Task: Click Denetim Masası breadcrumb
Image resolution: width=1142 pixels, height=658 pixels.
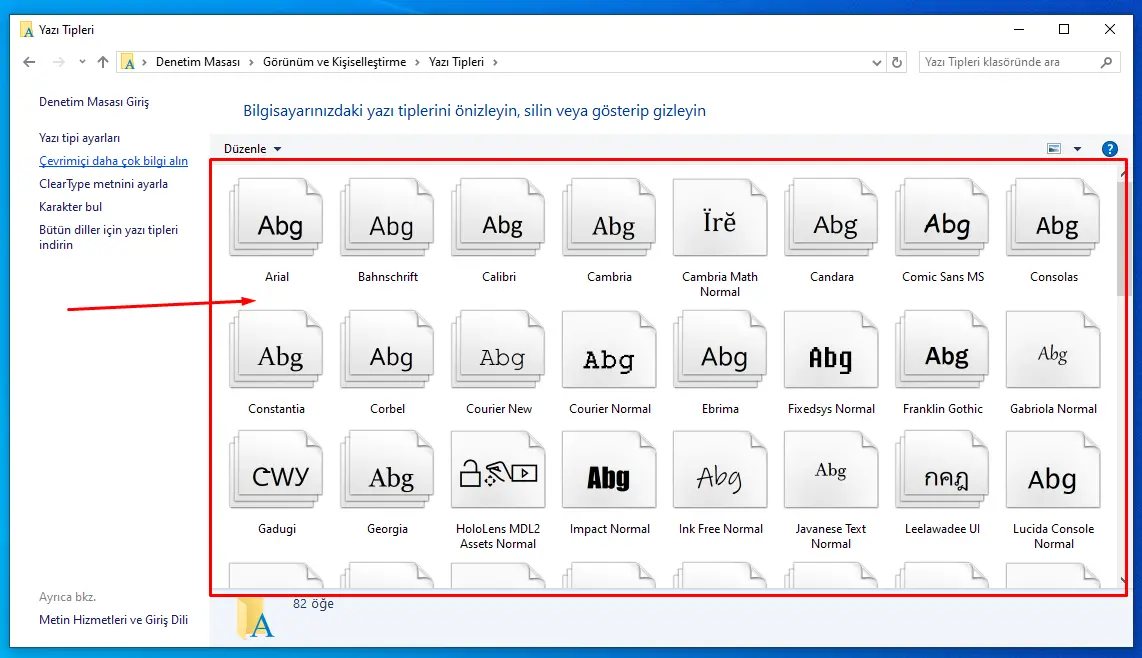Action: [x=197, y=62]
